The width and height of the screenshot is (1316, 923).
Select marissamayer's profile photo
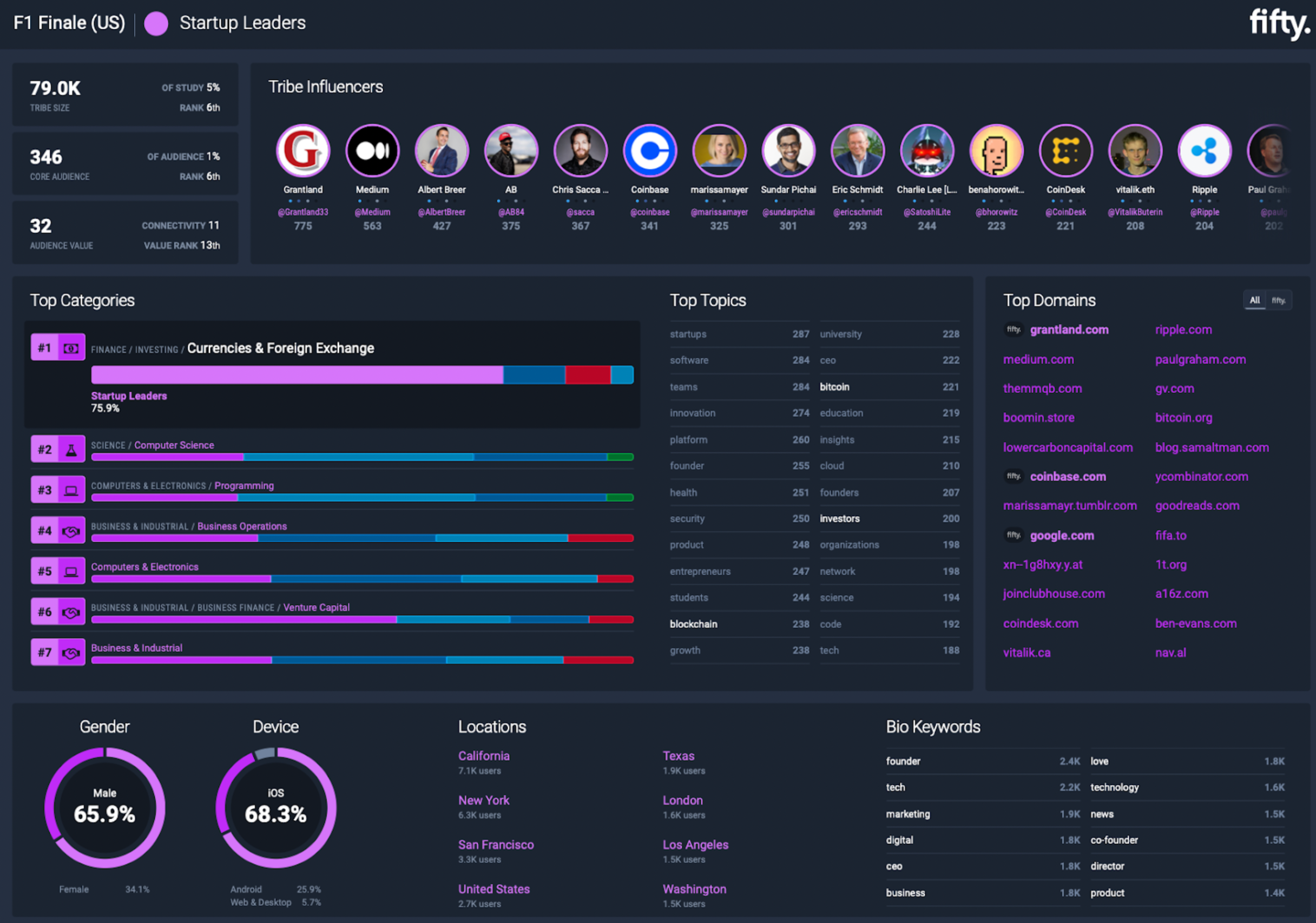click(x=719, y=151)
